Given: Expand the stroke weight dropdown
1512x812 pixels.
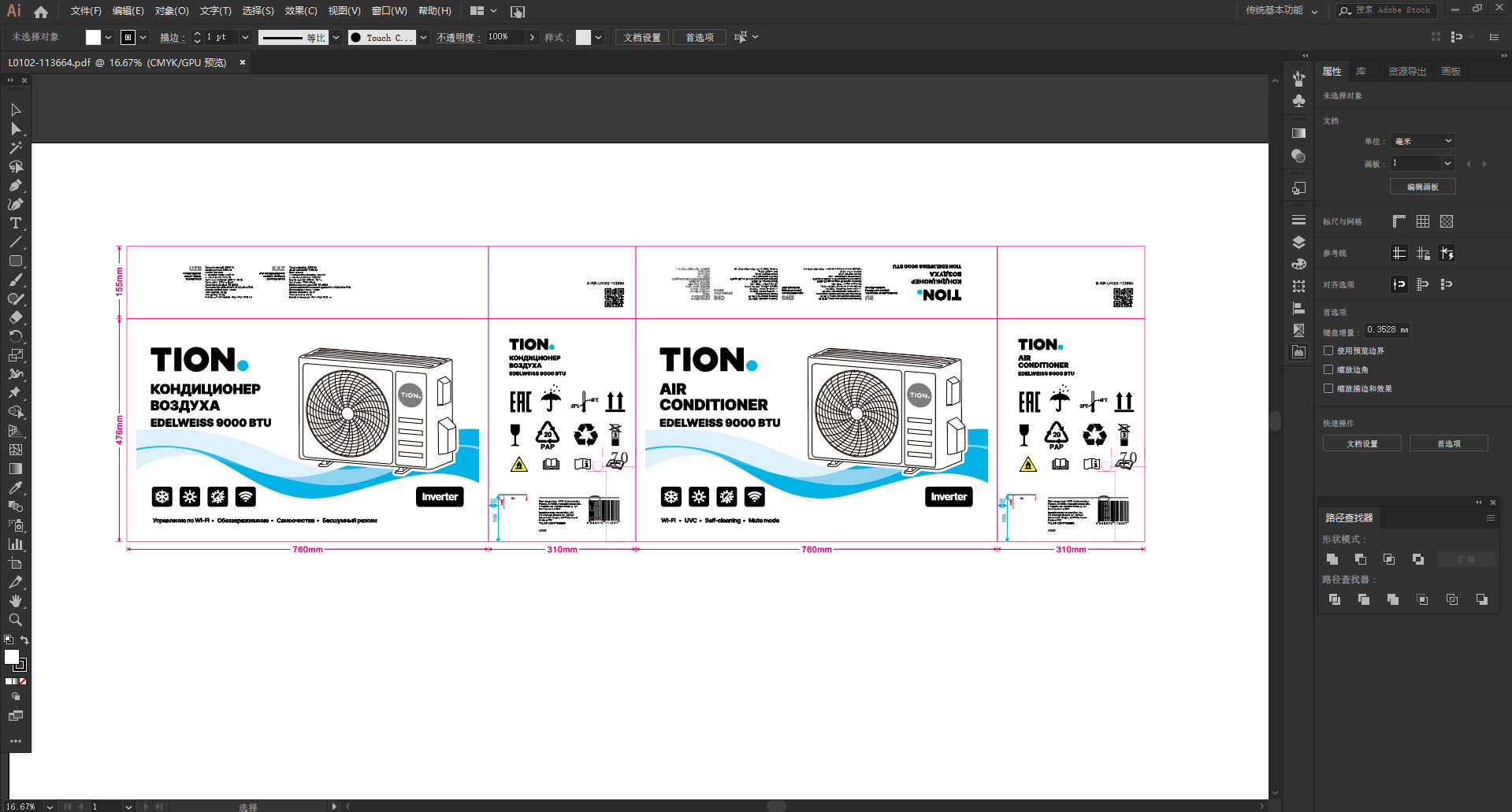Looking at the screenshot, I should (x=245, y=37).
